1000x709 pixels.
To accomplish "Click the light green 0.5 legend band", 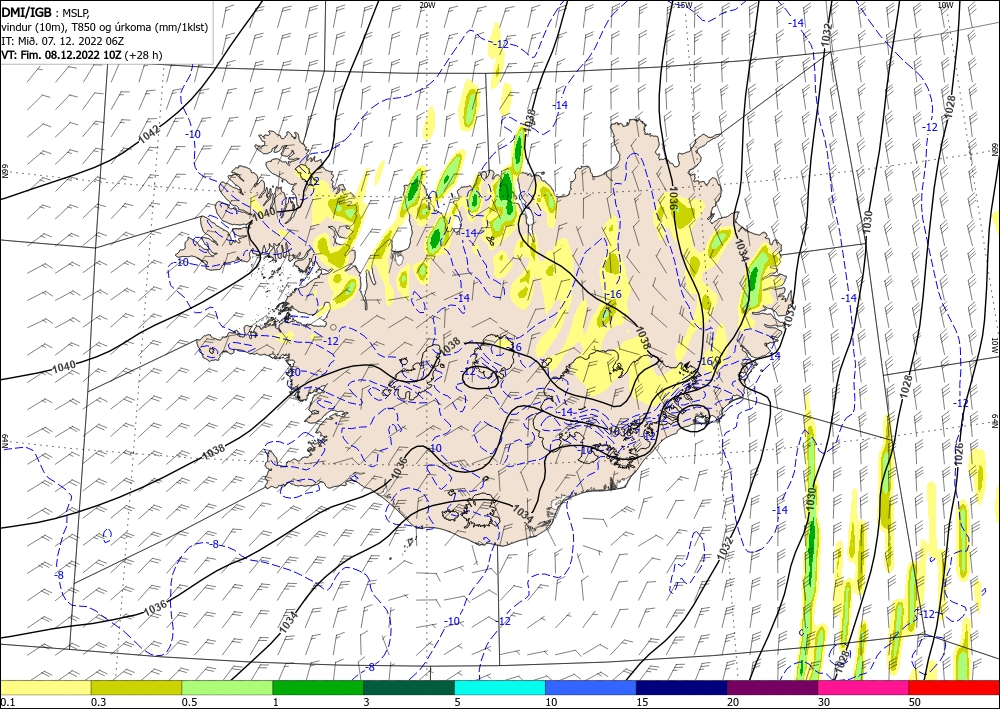I will pyautogui.click(x=227, y=687).
